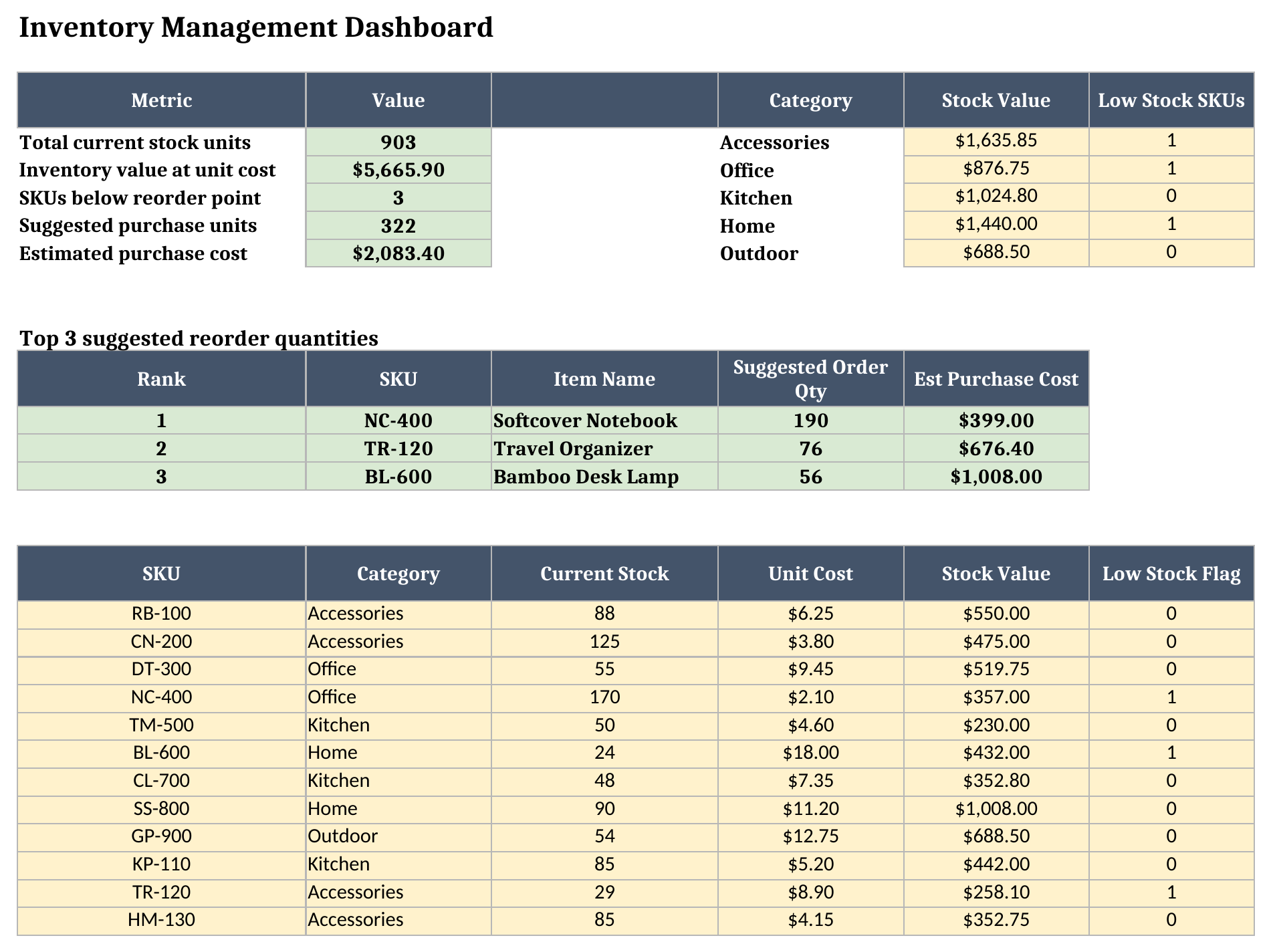Click the $11.20 unit cost cell
The width and height of the screenshot is (1271, 952).
point(810,809)
